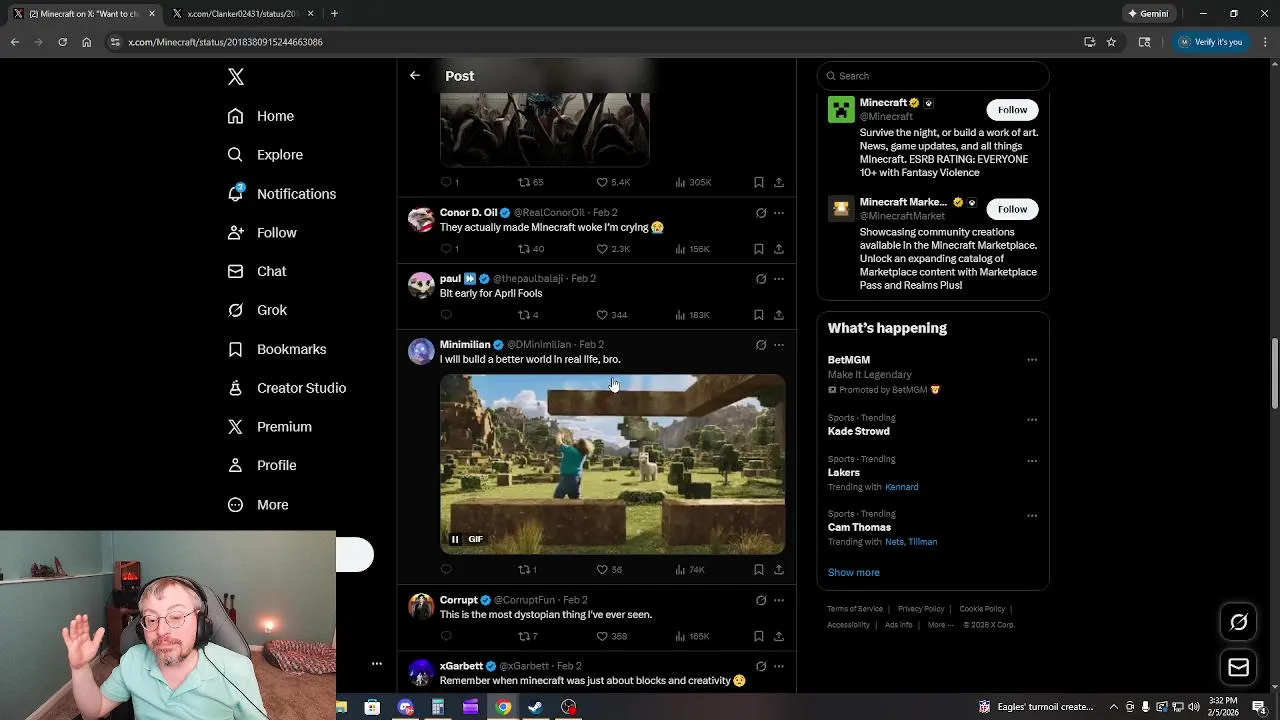Open more options on paul's post

(779, 279)
